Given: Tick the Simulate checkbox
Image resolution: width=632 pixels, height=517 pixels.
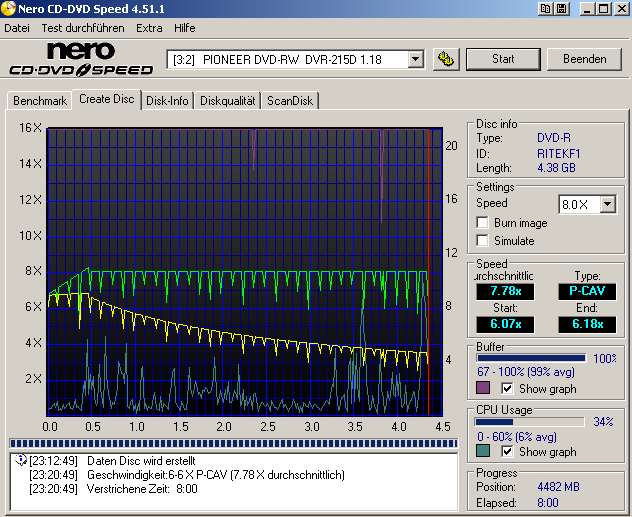Looking at the screenshot, I should [x=483, y=241].
